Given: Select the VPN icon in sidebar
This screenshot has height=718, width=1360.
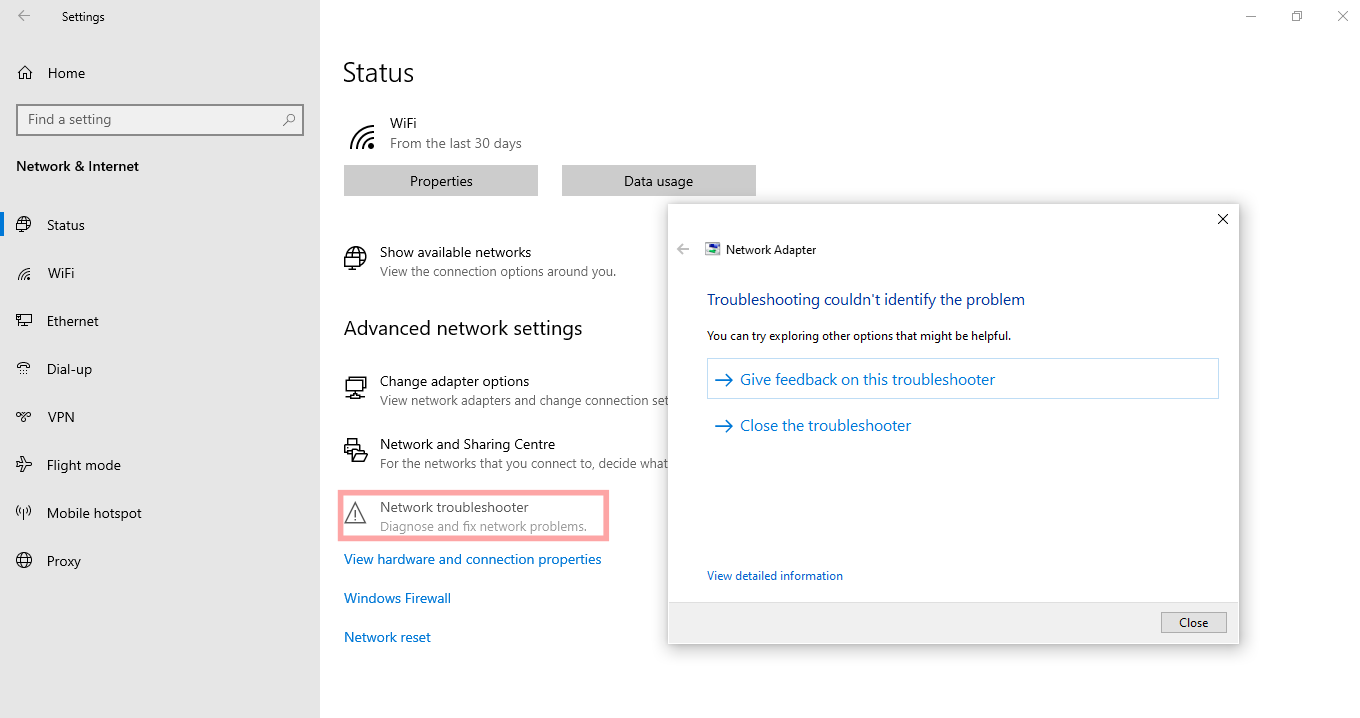Looking at the screenshot, I should click(25, 417).
